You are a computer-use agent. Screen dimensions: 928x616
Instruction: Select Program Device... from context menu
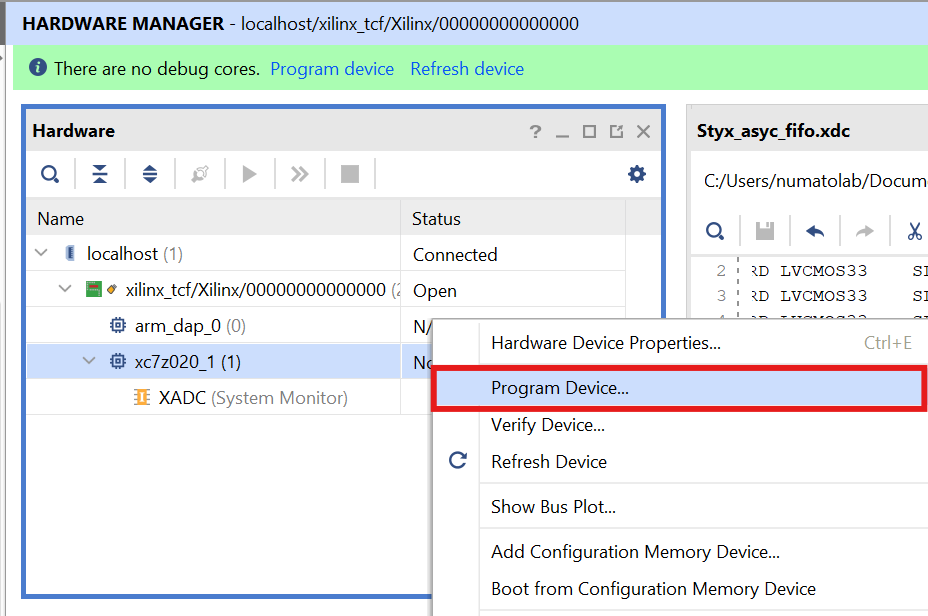coord(560,389)
